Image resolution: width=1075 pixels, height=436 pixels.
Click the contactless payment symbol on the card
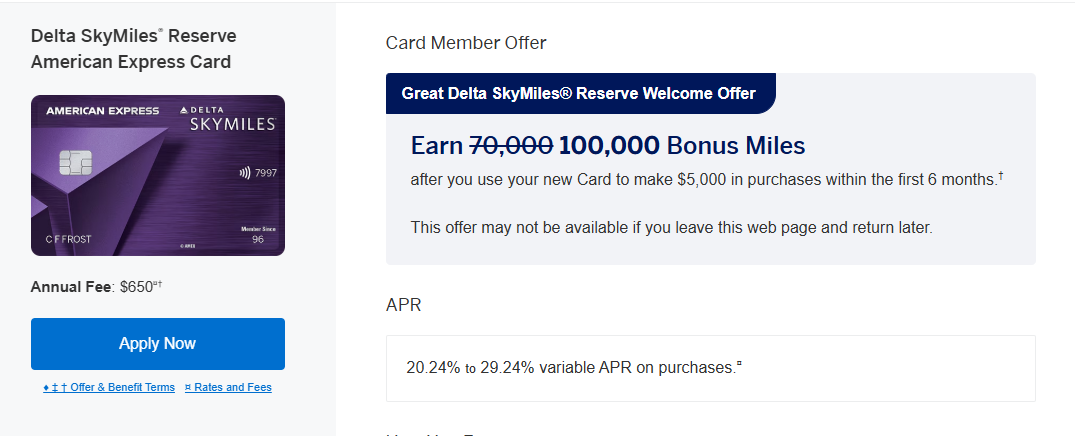245,172
